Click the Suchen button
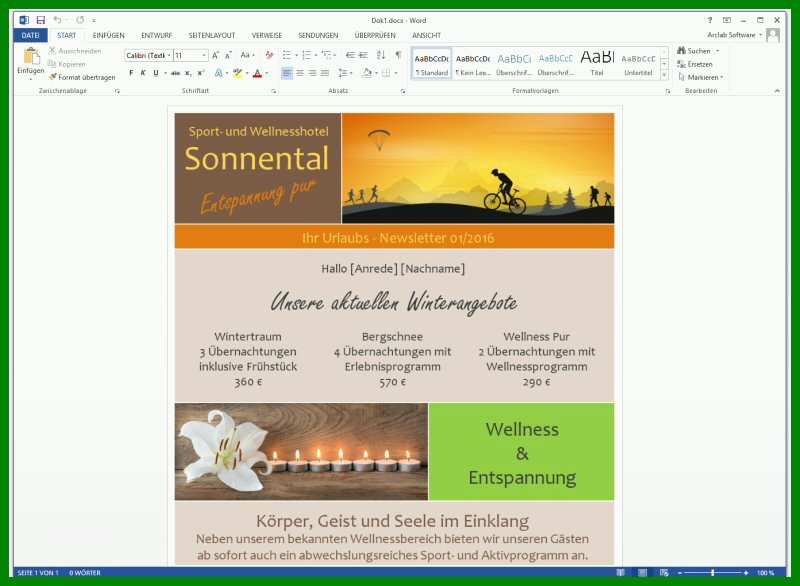800x586 pixels. [x=698, y=51]
